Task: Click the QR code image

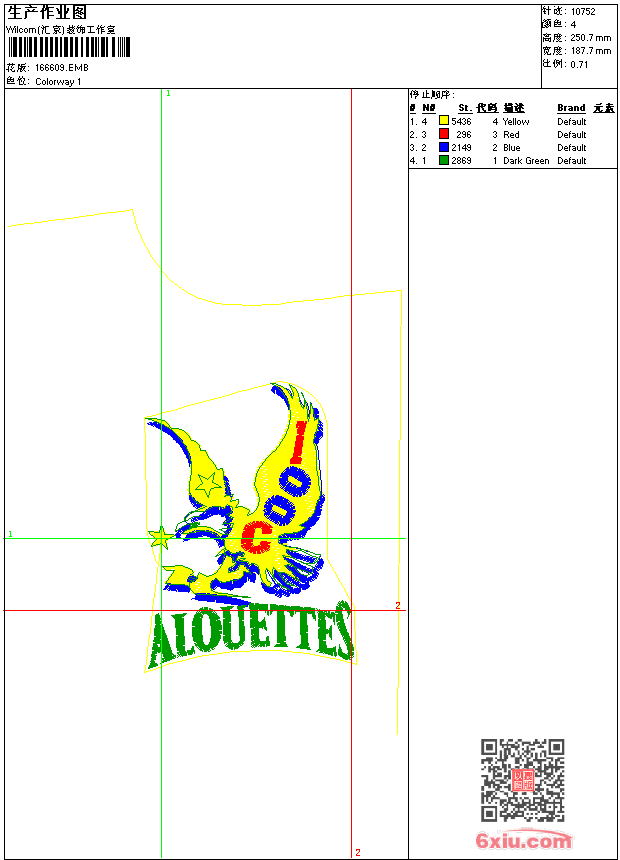Action: click(x=523, y=779)
